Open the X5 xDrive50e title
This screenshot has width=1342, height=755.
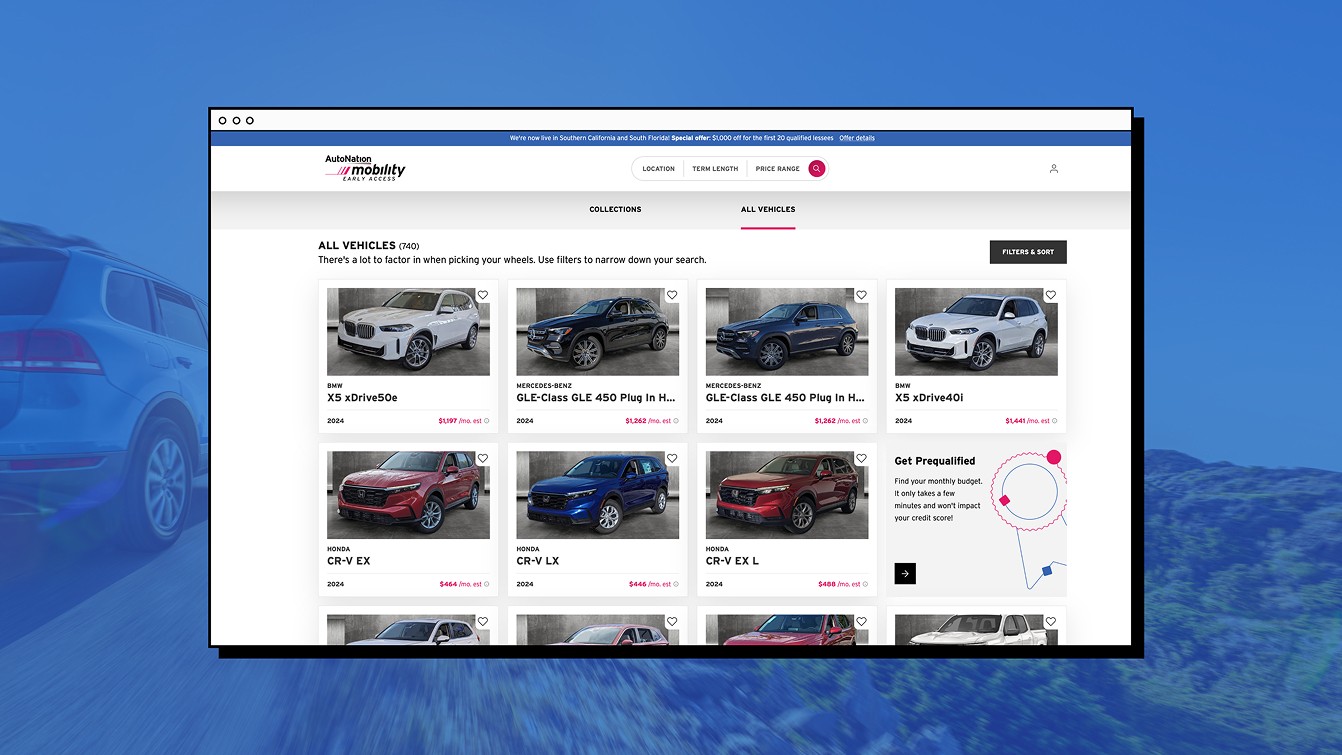coord(362,398)
